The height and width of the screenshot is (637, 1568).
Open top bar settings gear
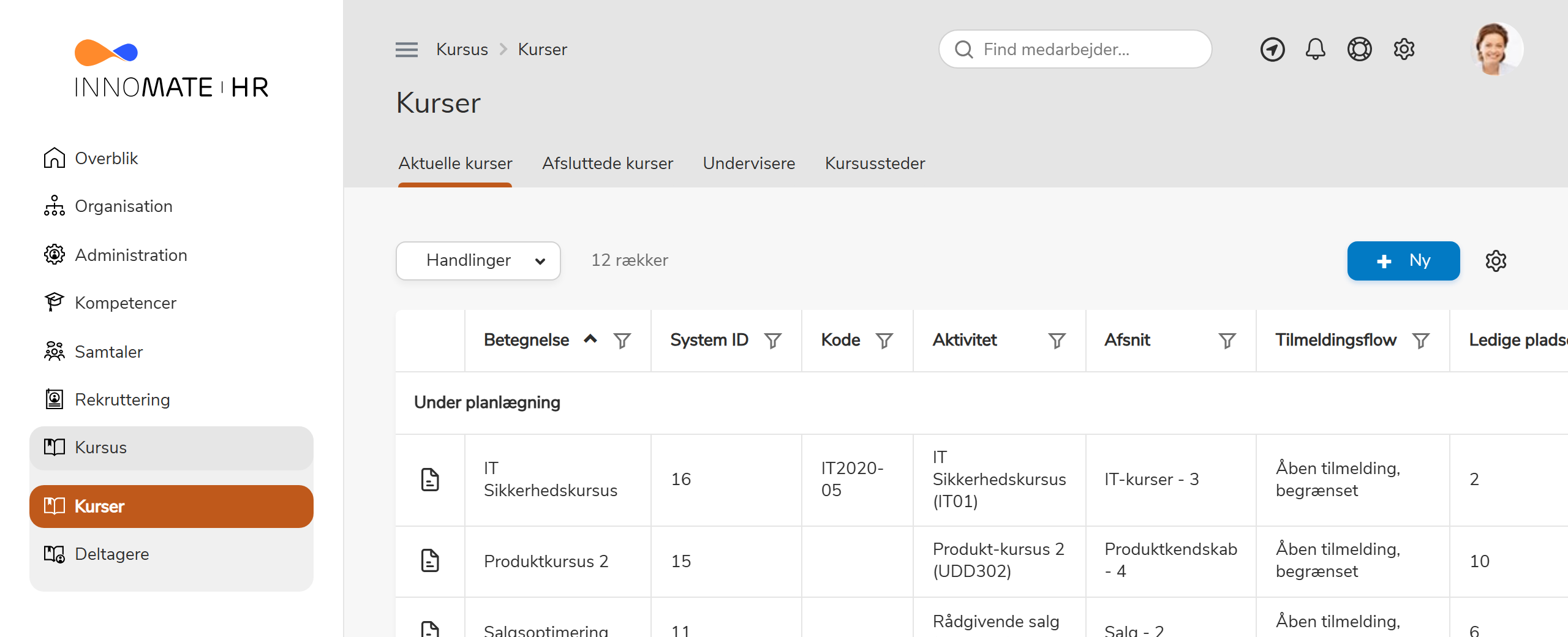pos(1404,49)
